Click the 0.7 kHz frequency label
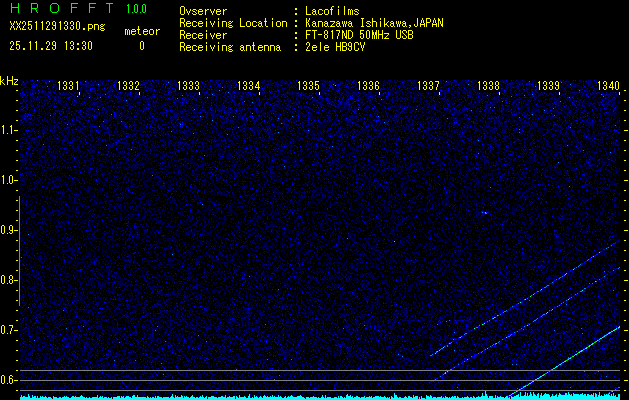 (9, 330)
